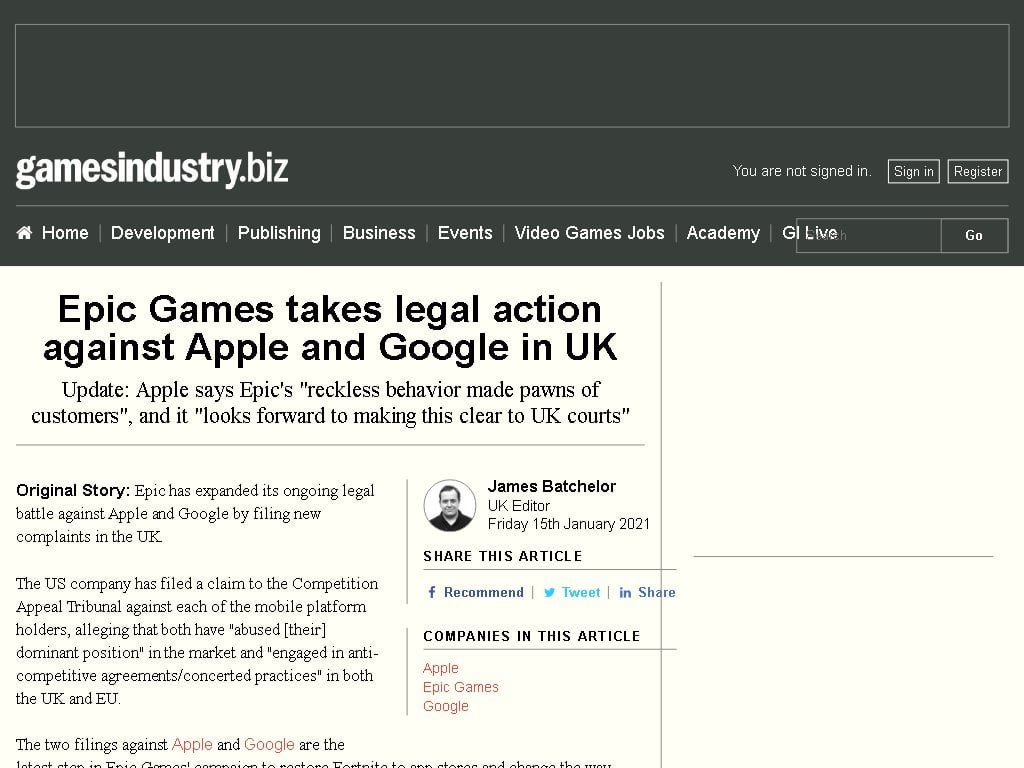
Task: Click the 'UK Editor' author title
Action: (x=519, y=505)
